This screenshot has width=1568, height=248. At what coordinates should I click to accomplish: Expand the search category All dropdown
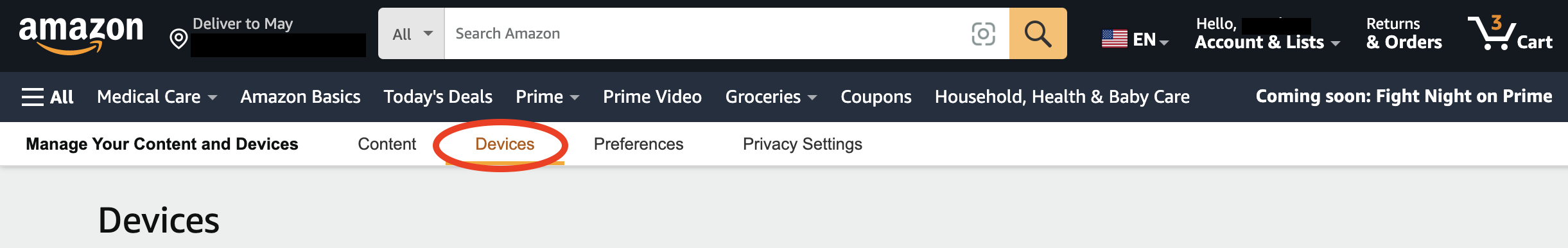(412, 33)
